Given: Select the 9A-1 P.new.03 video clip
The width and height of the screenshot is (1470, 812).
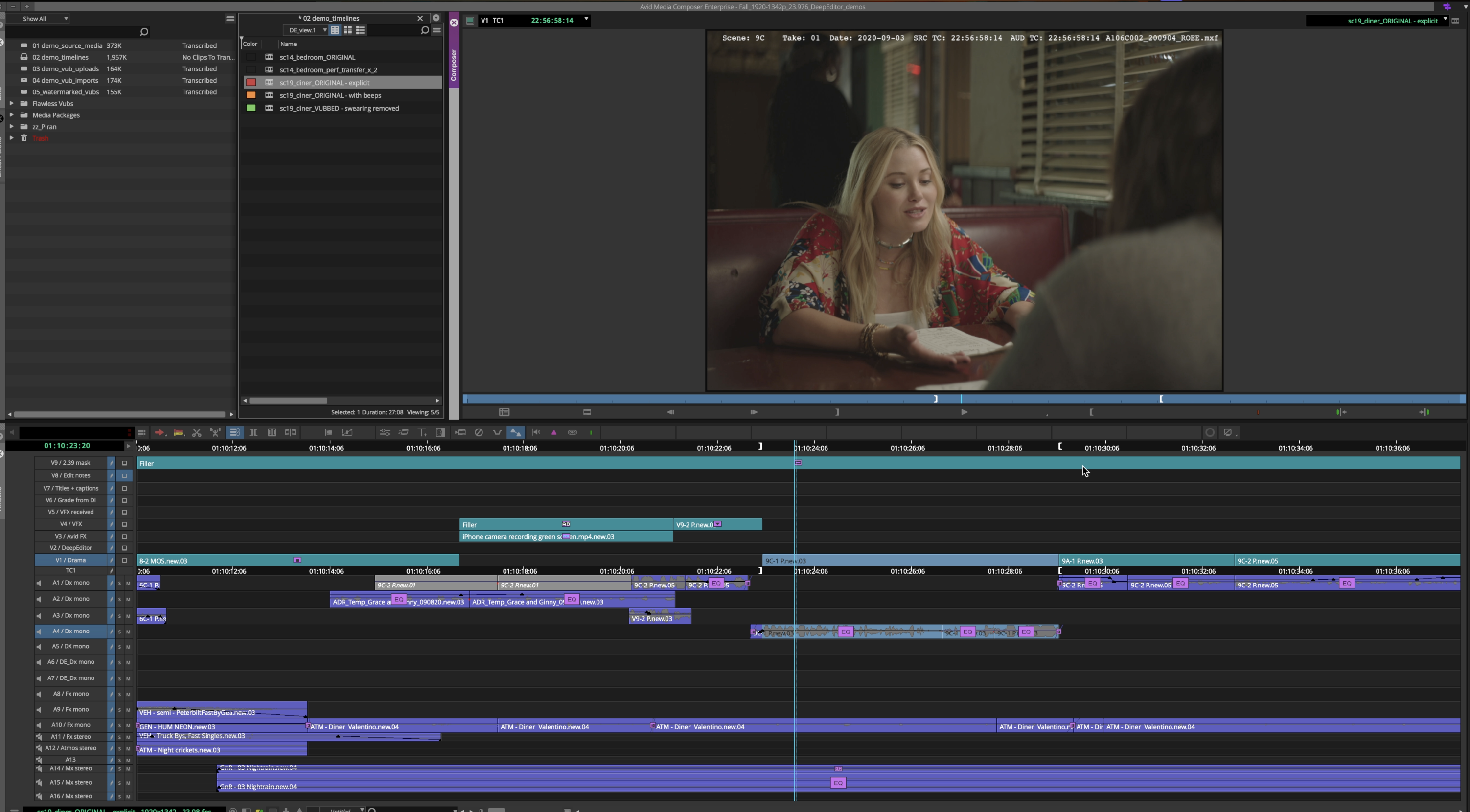Looking at the screenshot, I should (x=1147, y=561).
